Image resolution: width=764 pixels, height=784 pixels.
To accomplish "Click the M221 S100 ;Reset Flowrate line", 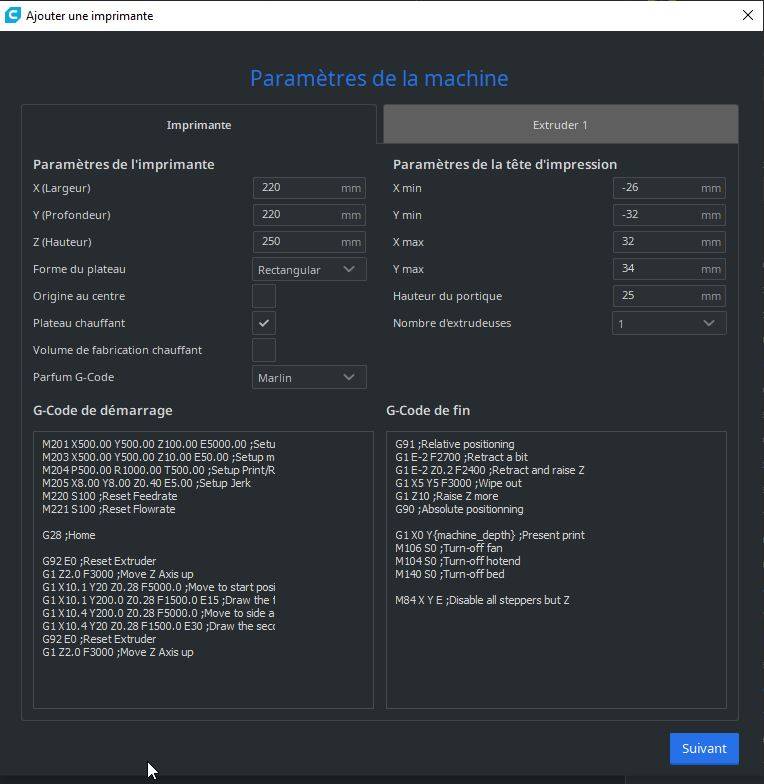I will coord(108,509).
